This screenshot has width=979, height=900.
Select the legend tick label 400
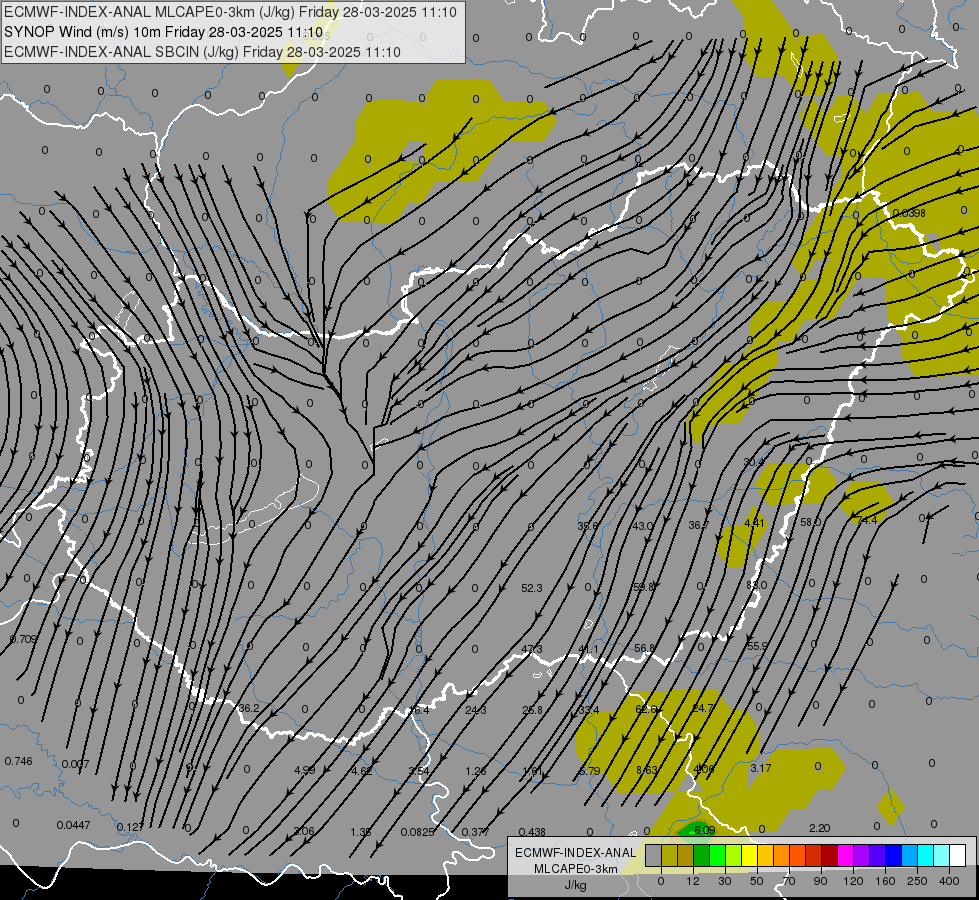949,881
